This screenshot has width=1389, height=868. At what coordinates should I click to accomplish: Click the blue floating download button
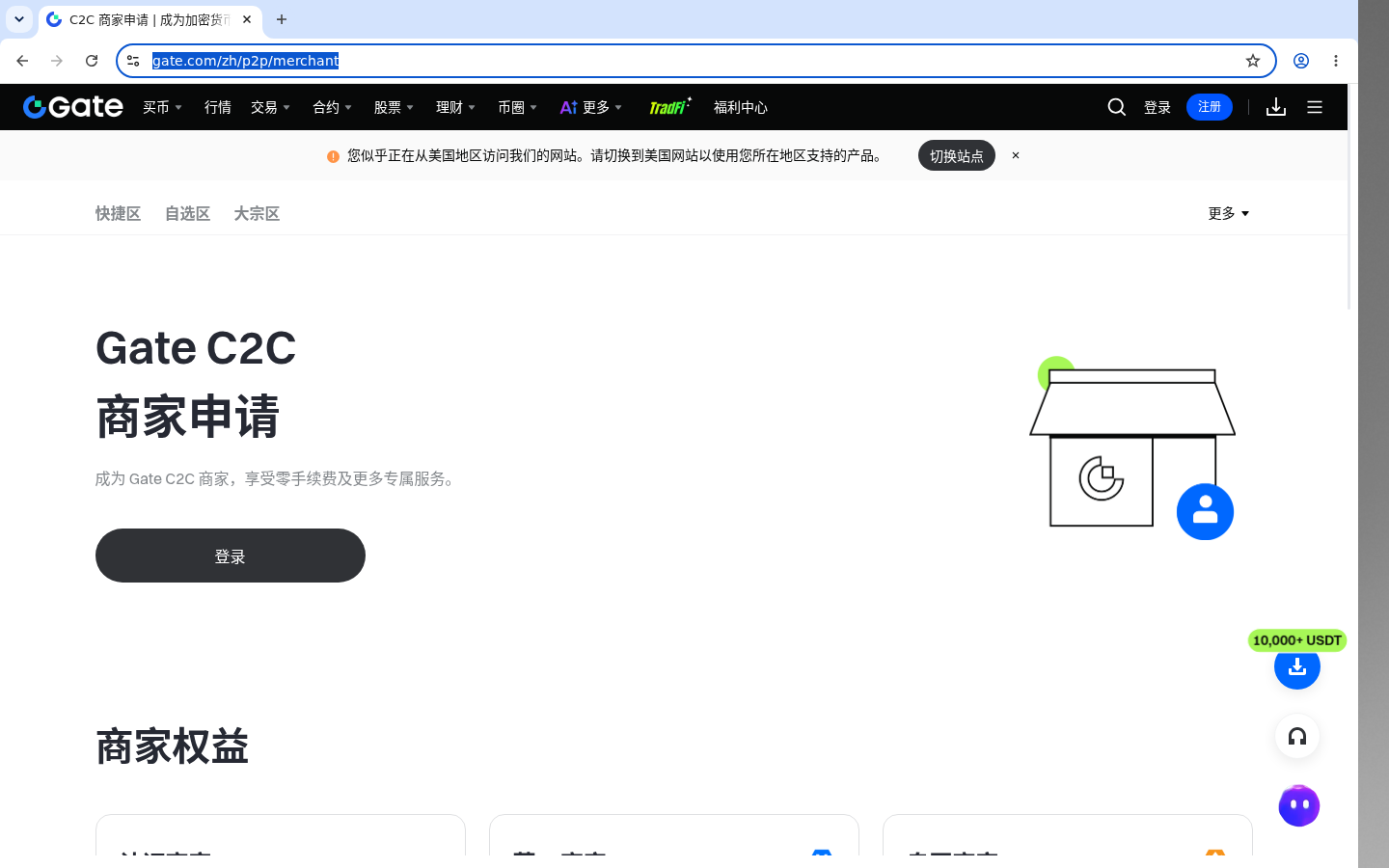point(1297,666)
